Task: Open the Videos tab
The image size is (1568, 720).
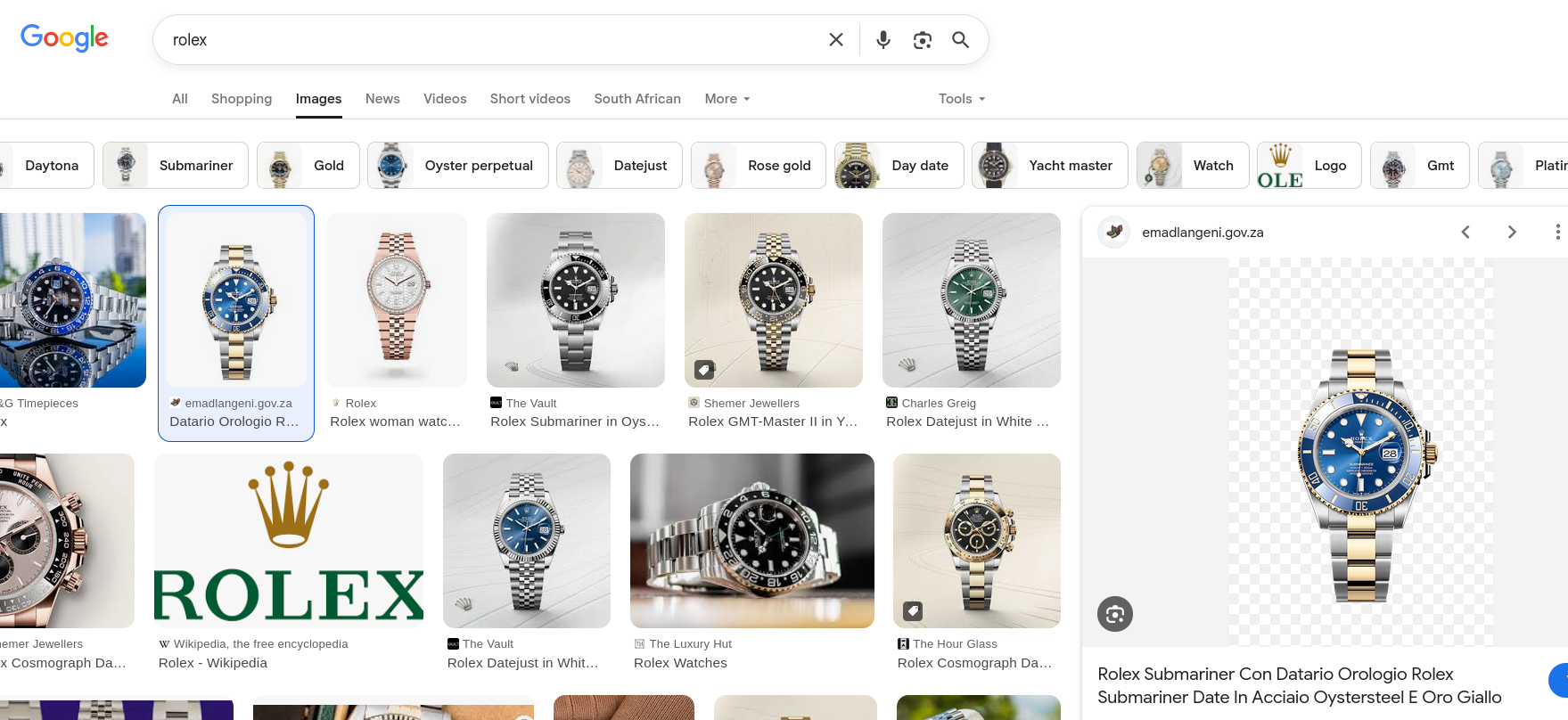Action: click(x=445, y=99)
